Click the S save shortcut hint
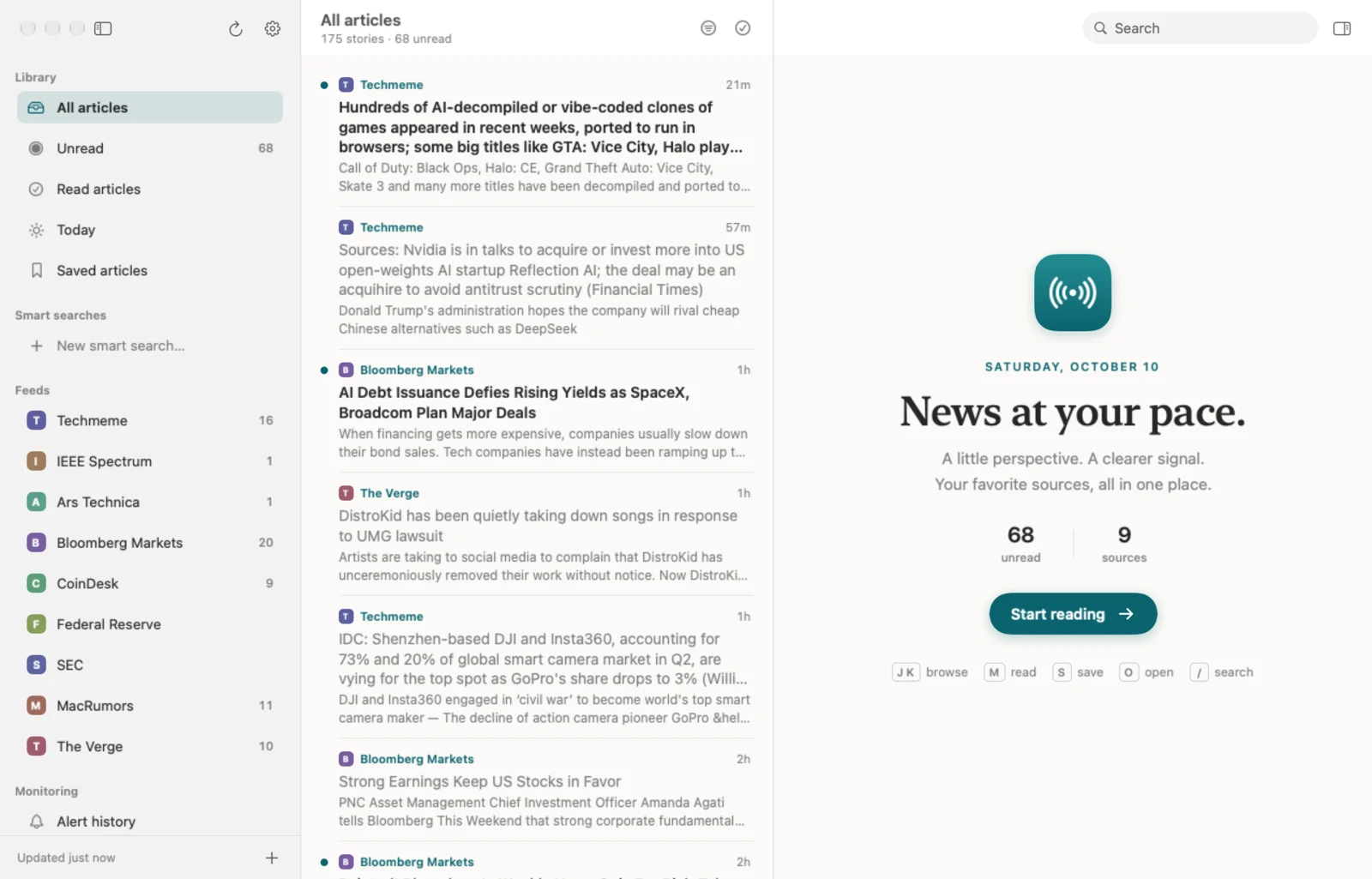The width and height of the screenshot is (1372, 879). pyautogui.click(x=1078, y=672)
